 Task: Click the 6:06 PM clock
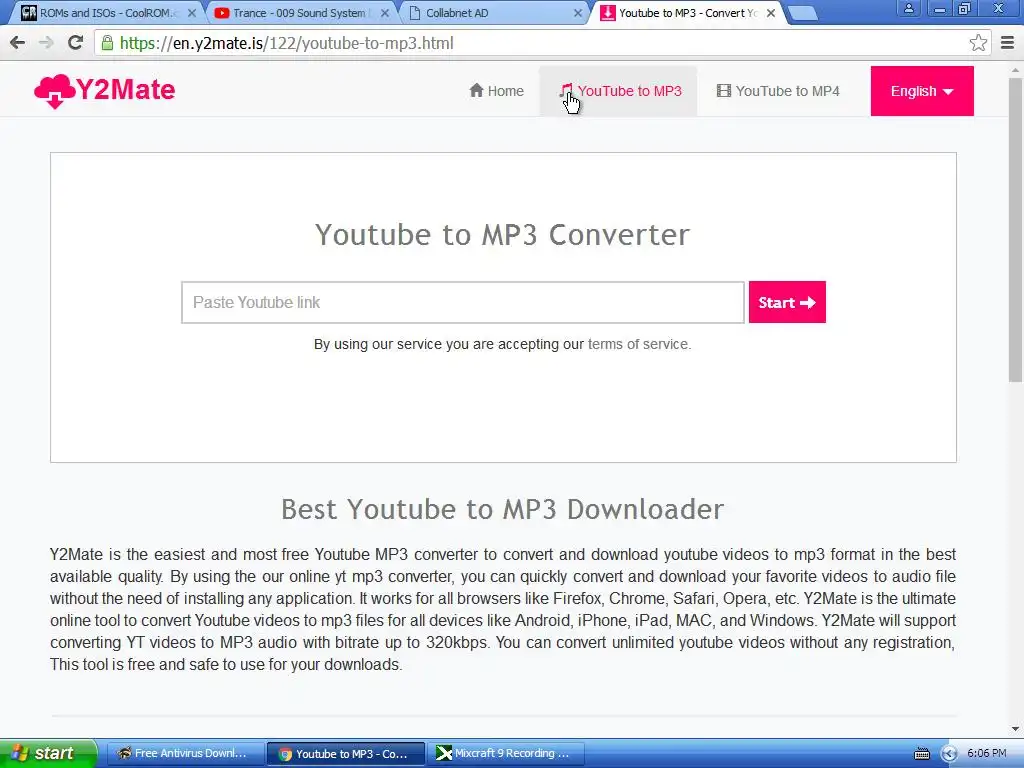pos(987,753)
